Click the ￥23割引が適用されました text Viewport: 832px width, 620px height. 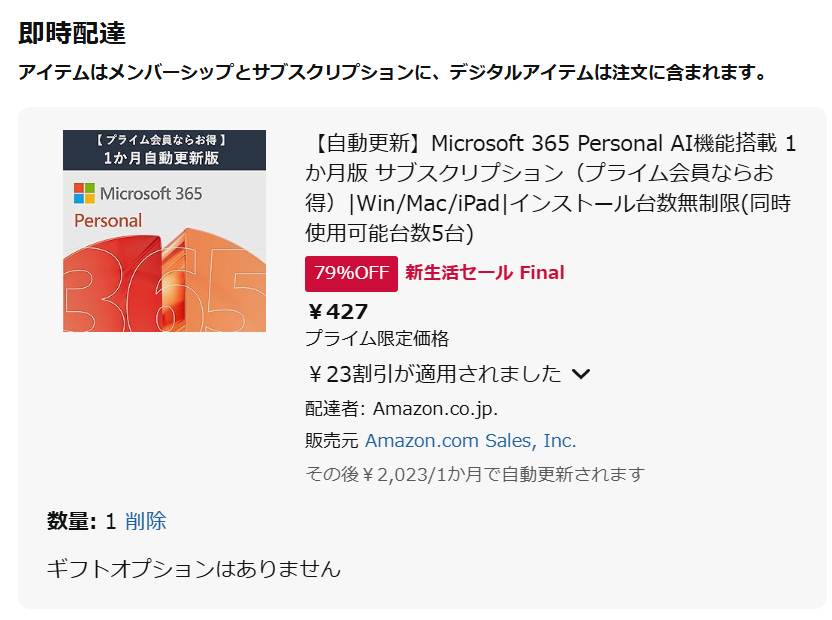(x=435, y=374)
